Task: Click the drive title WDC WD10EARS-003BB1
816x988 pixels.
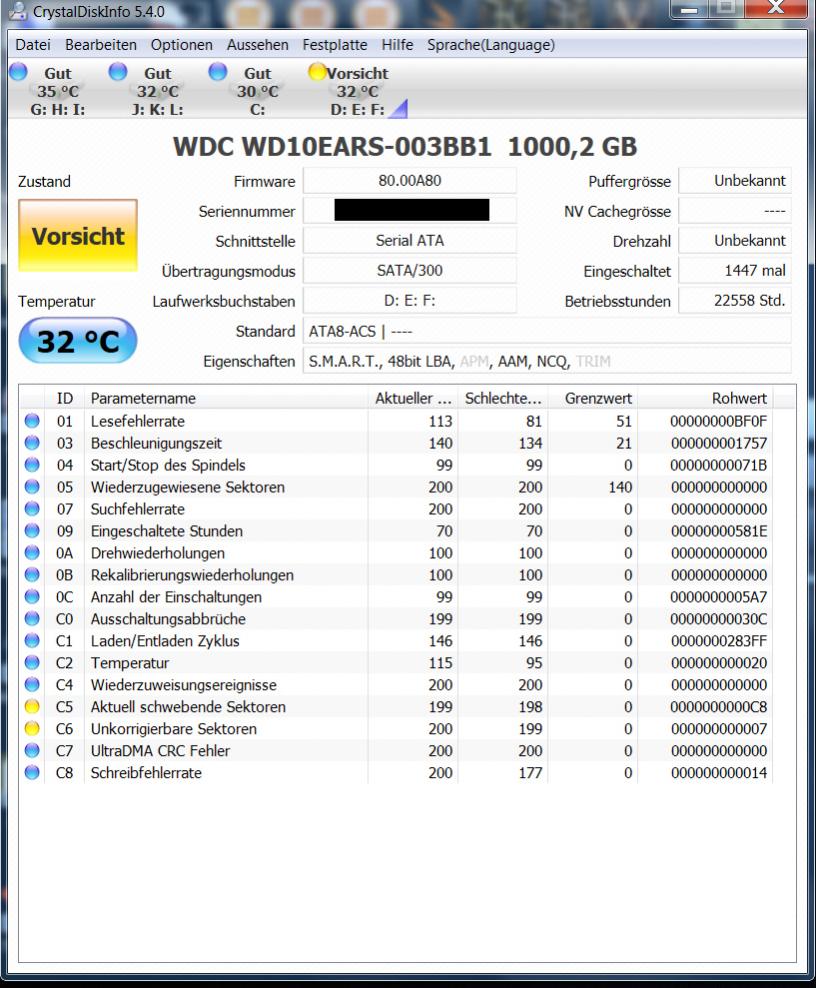Action: (x=332, y=147)
